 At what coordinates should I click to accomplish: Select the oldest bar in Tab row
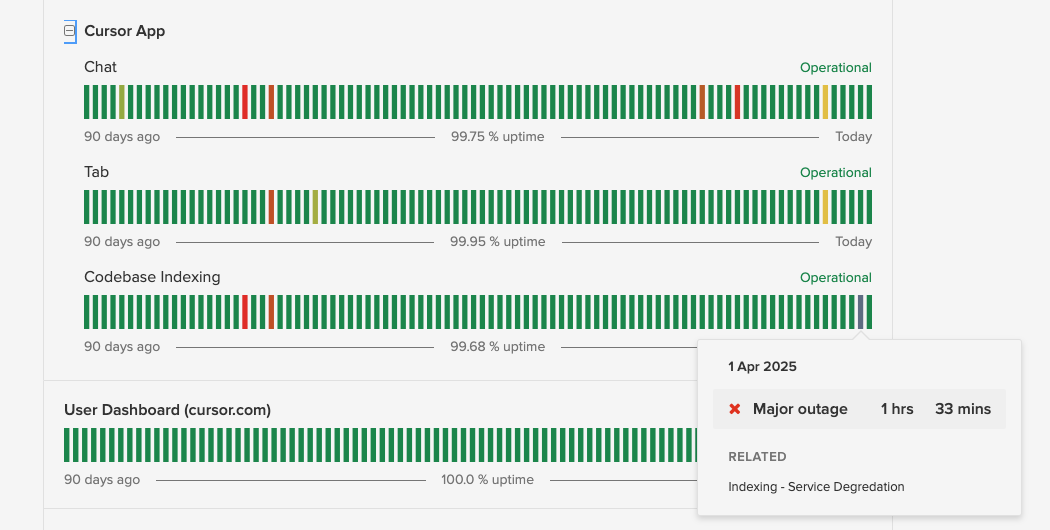coord(87,207)
